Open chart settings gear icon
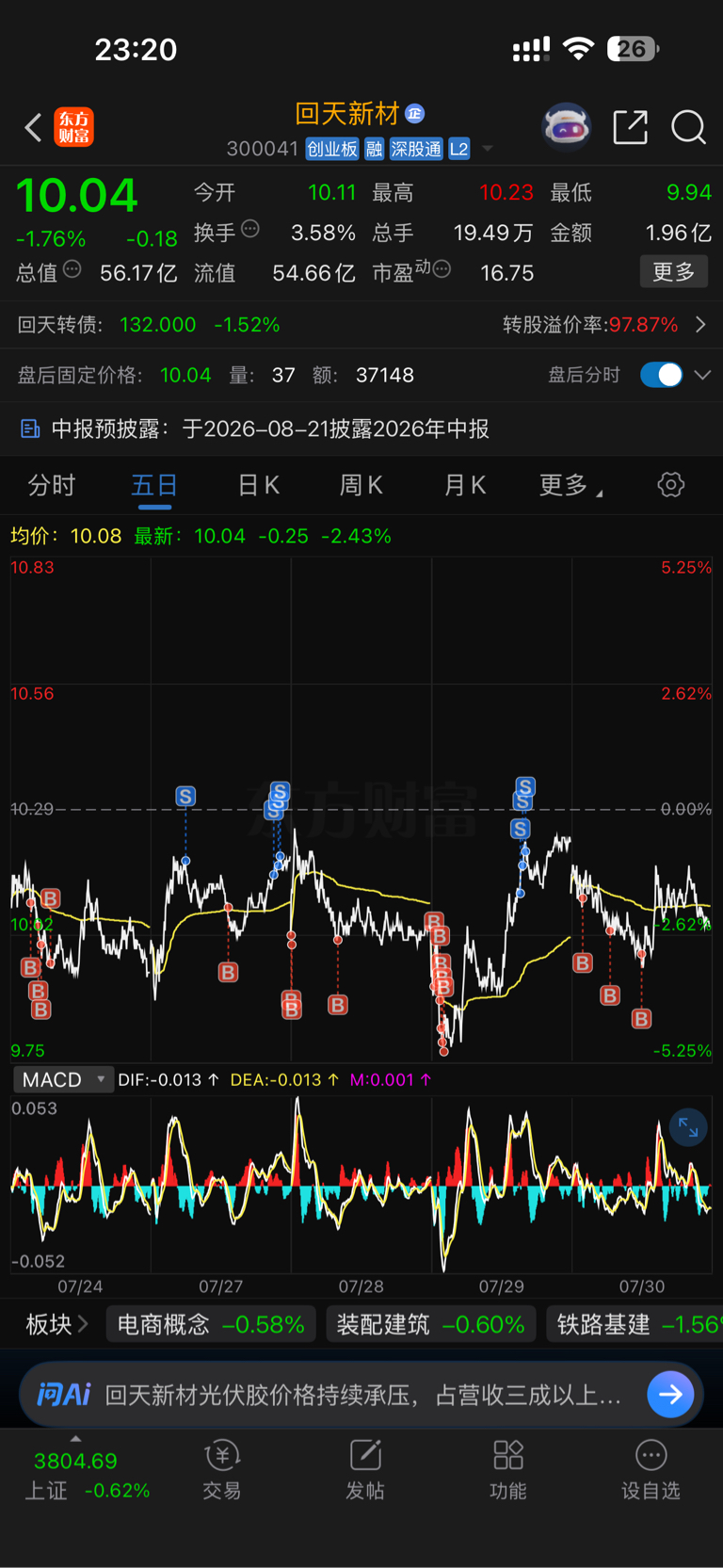Image resolution: width=723 pixels, height=1568 pixels. [670, 485]
